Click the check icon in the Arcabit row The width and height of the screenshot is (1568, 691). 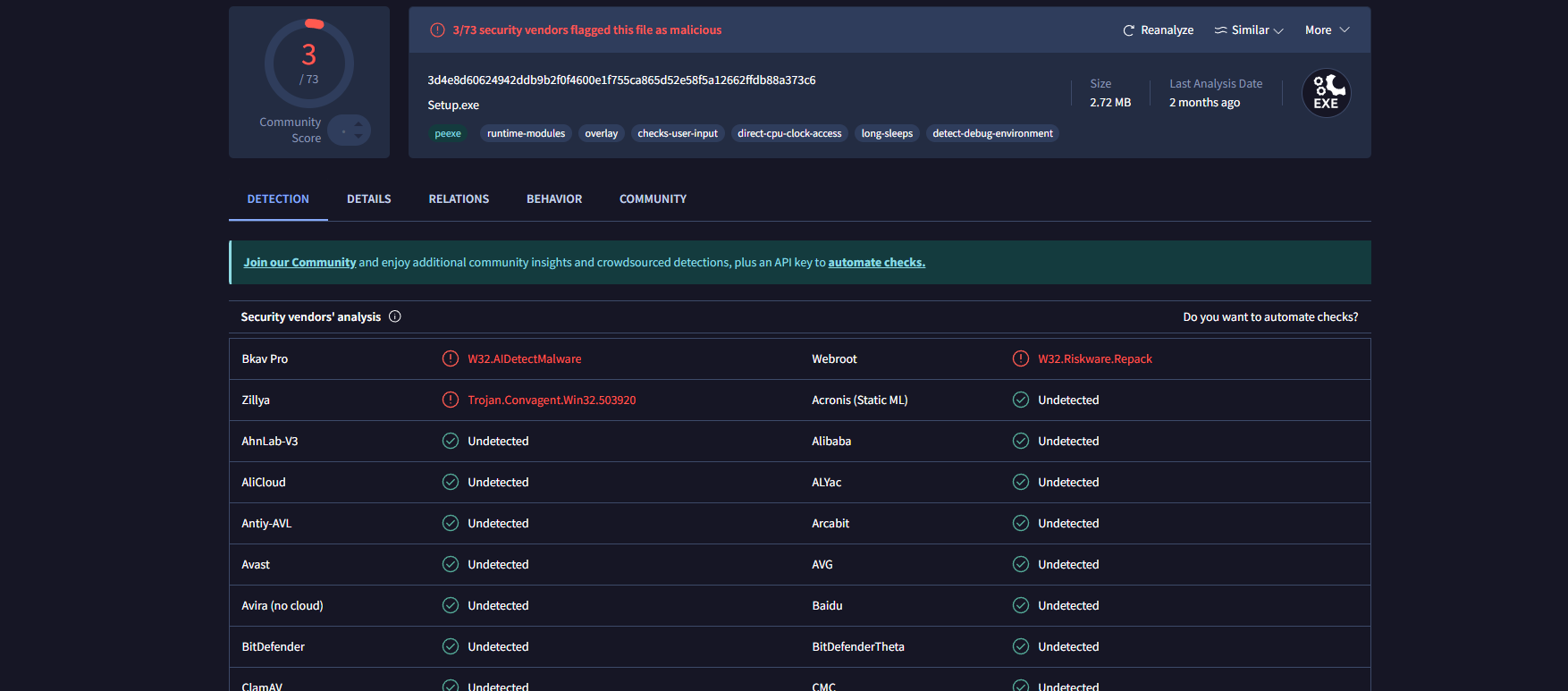pos(1021,523)
